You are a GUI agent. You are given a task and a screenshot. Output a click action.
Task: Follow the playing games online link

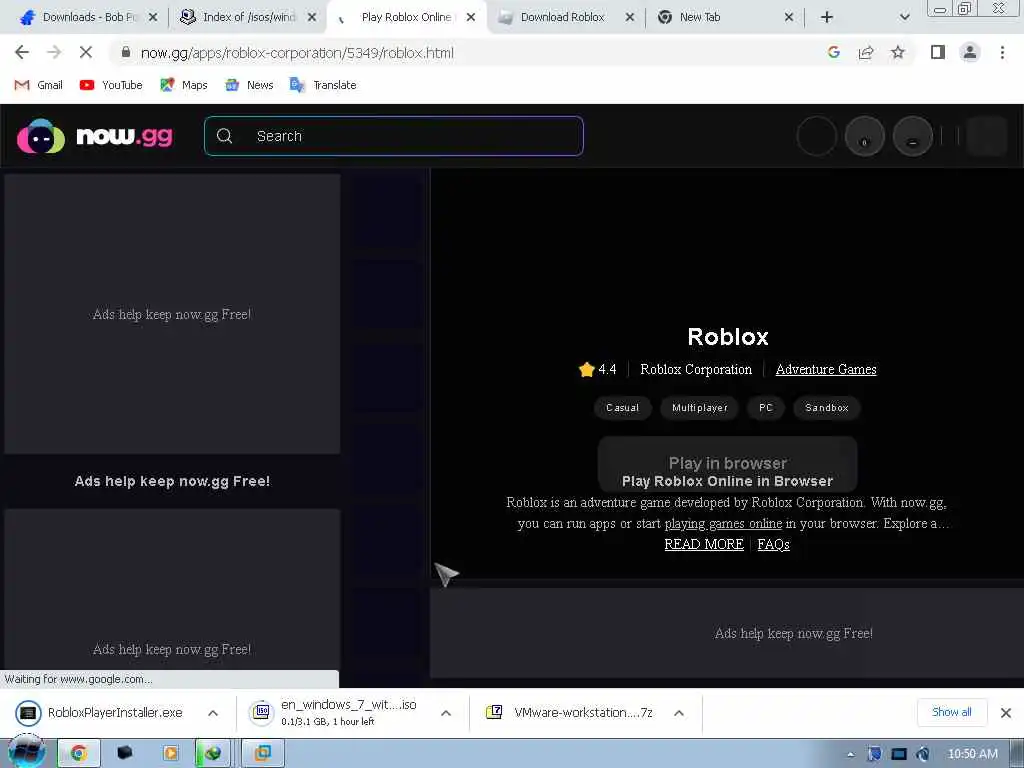click(x=723, y=524)
